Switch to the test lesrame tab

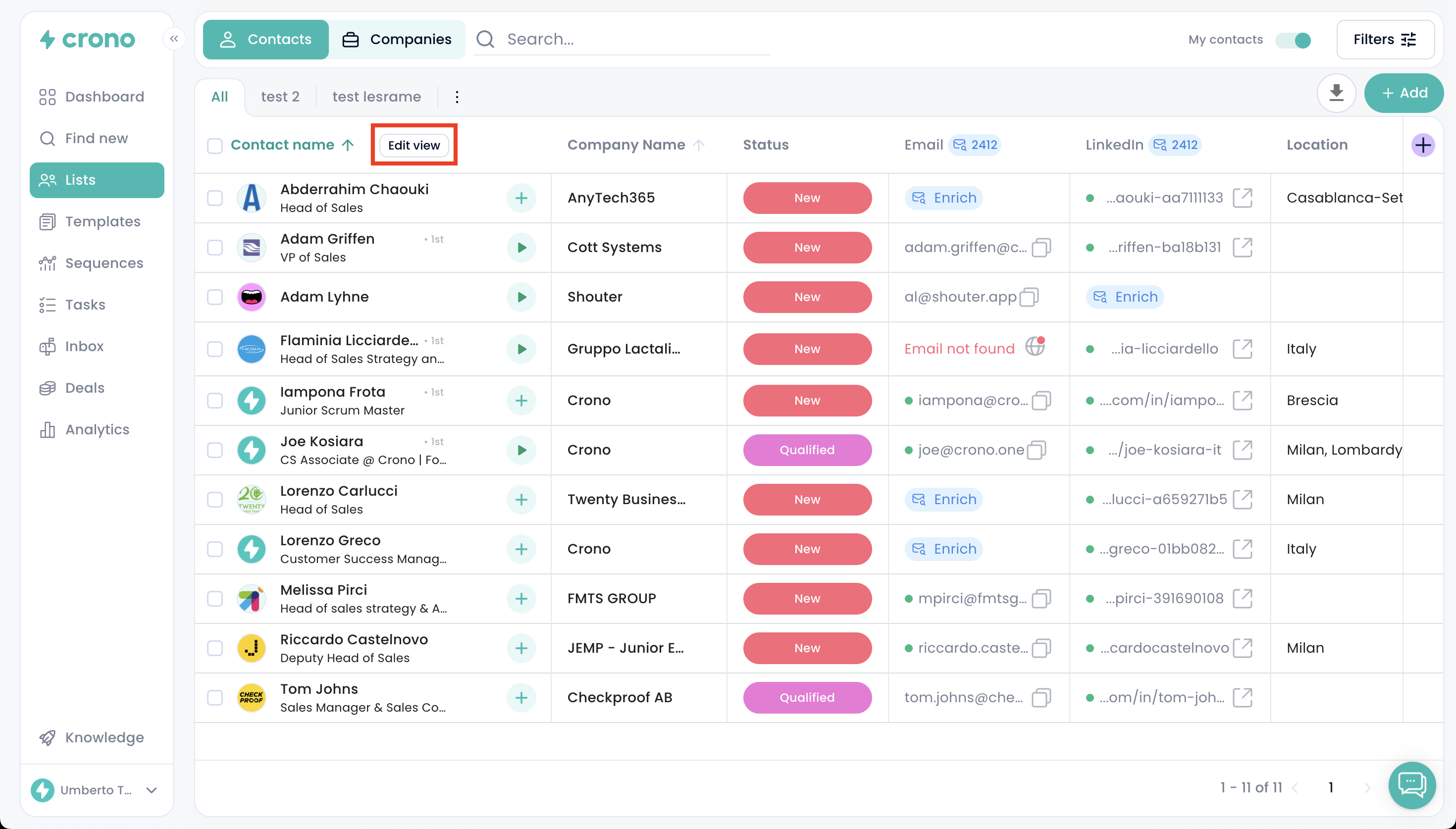coord(376,97)
